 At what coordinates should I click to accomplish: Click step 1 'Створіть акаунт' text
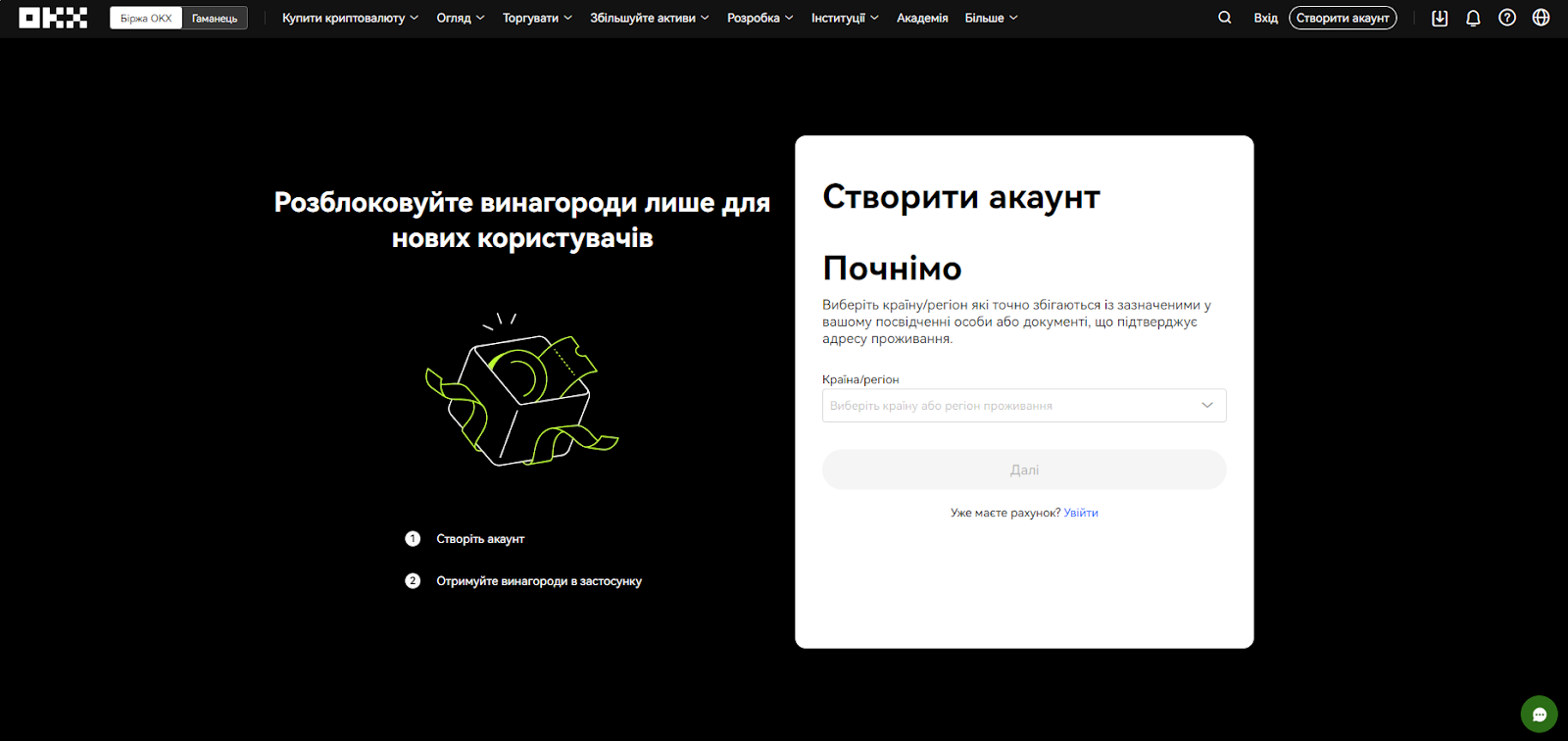[480, 539]
